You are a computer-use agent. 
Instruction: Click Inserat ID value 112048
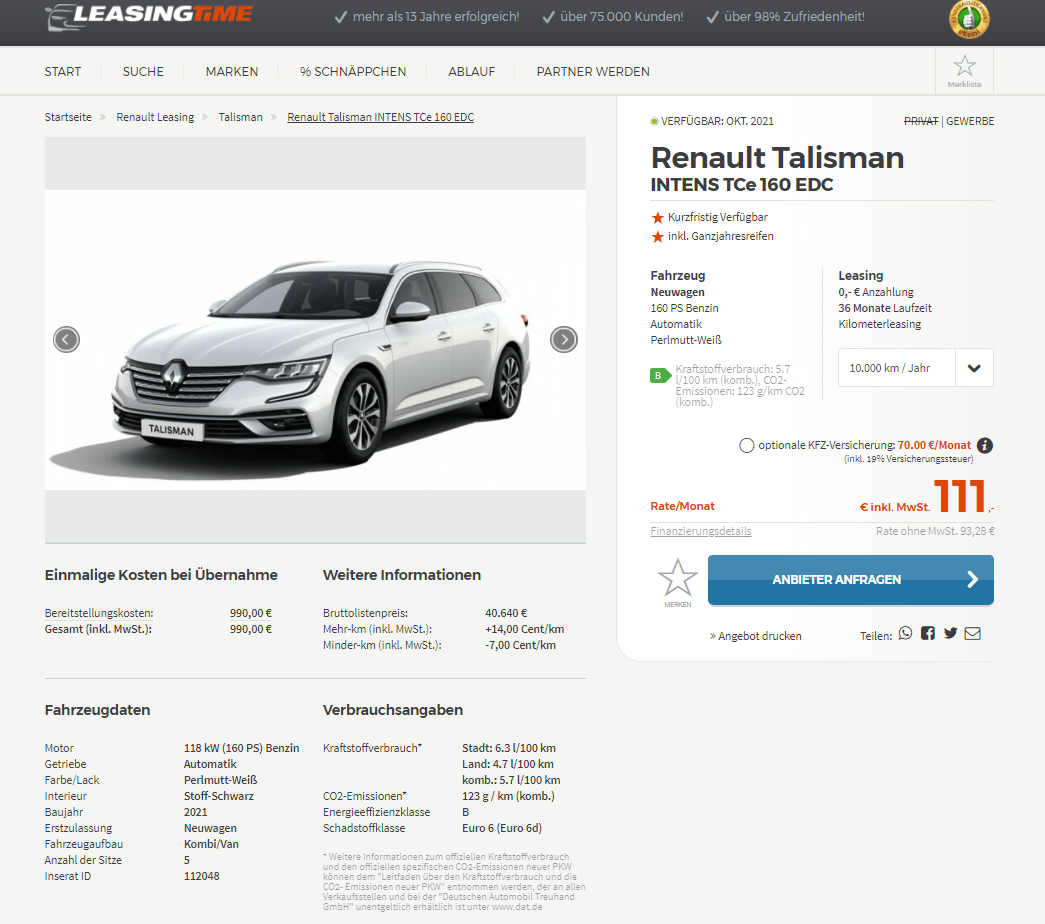(201, 876)
